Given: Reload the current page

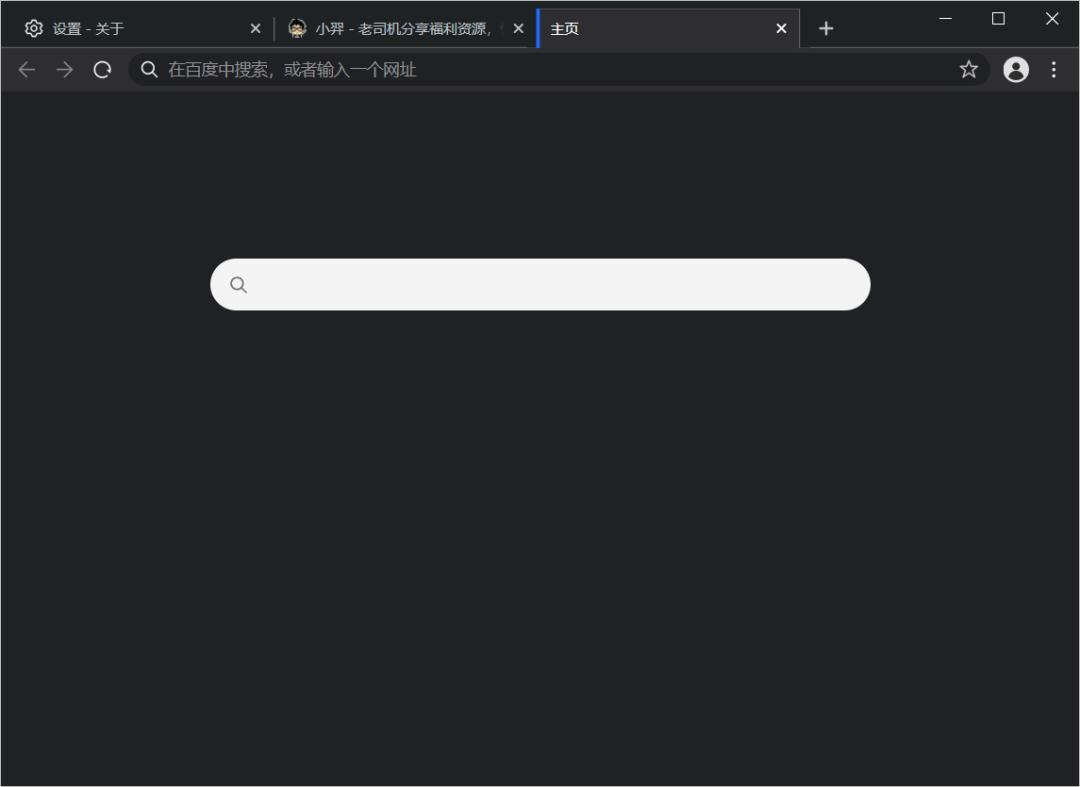Looking at the screenshot, I should click(102, 69).
